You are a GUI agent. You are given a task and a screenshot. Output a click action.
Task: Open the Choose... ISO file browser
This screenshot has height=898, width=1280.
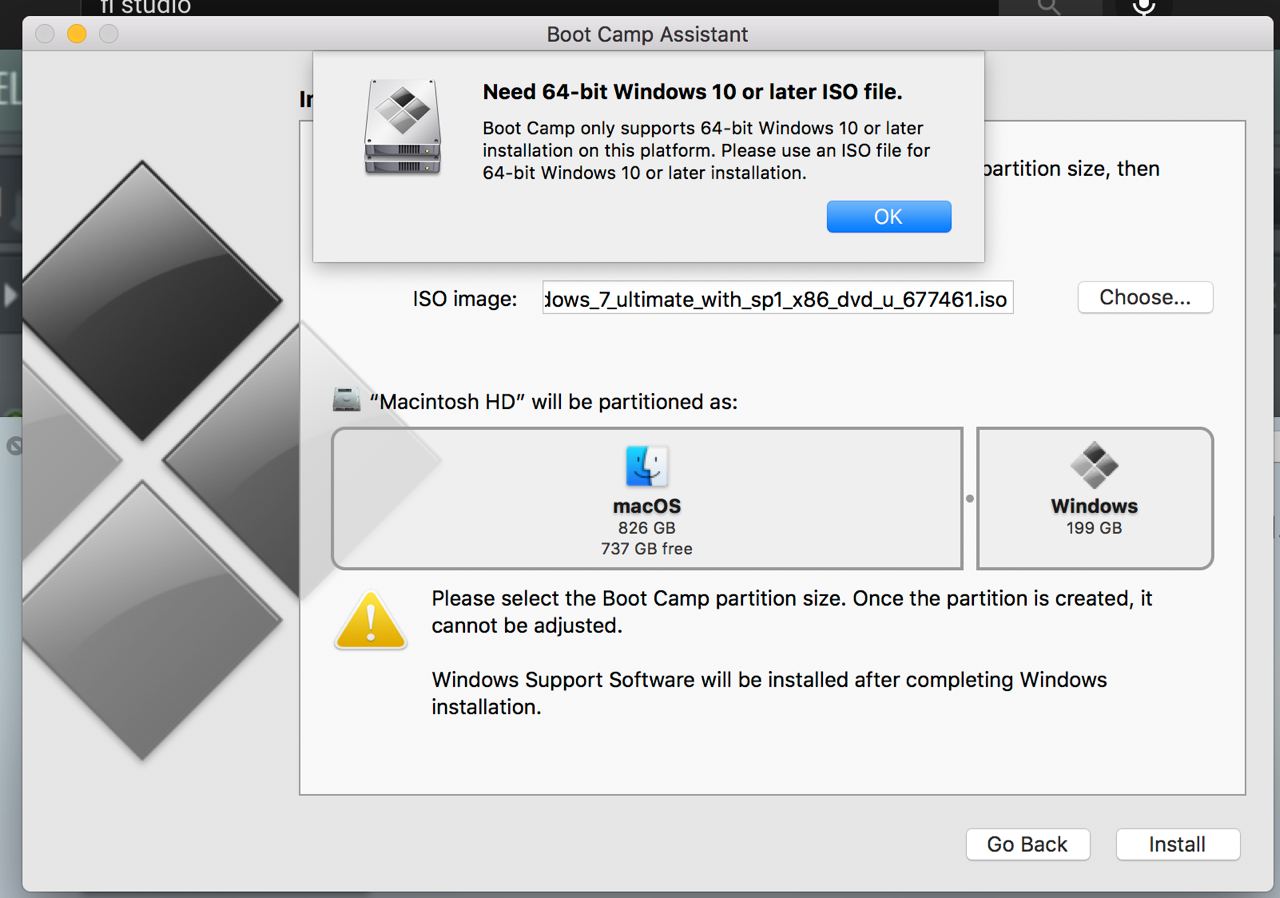pos(1145,297)
